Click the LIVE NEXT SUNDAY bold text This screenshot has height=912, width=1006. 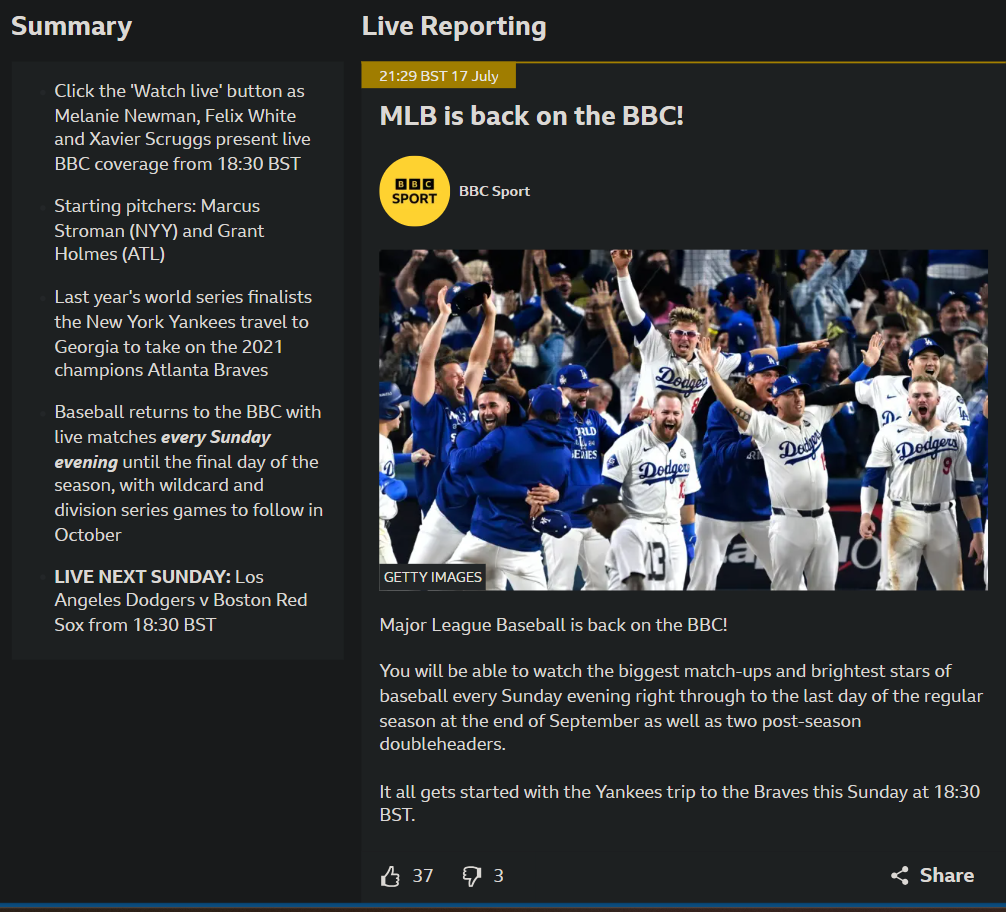point(142,576)
